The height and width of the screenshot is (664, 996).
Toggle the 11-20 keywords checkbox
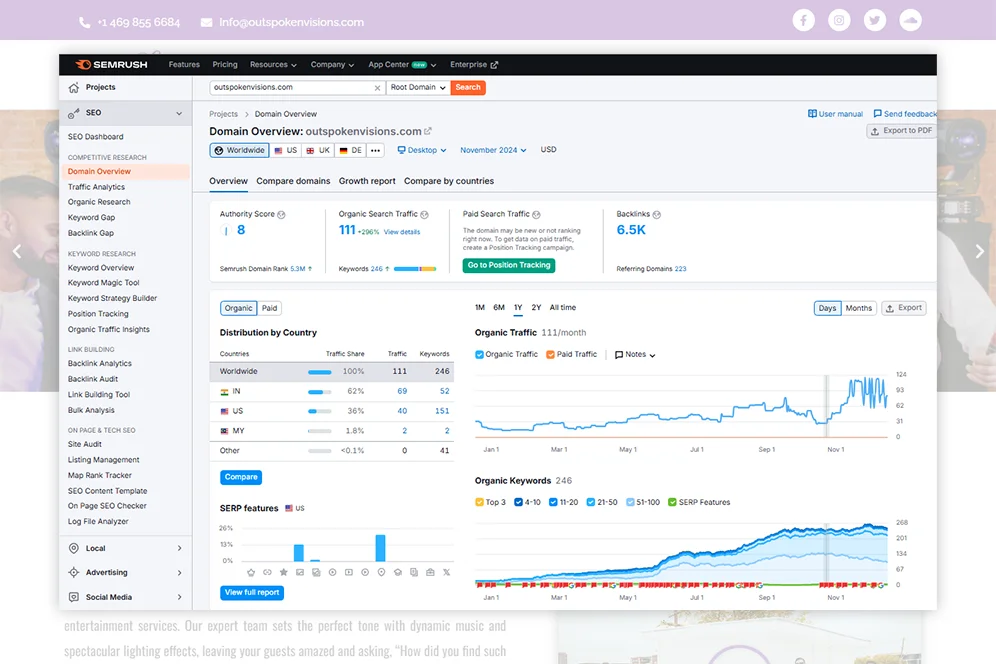point(553,502)
